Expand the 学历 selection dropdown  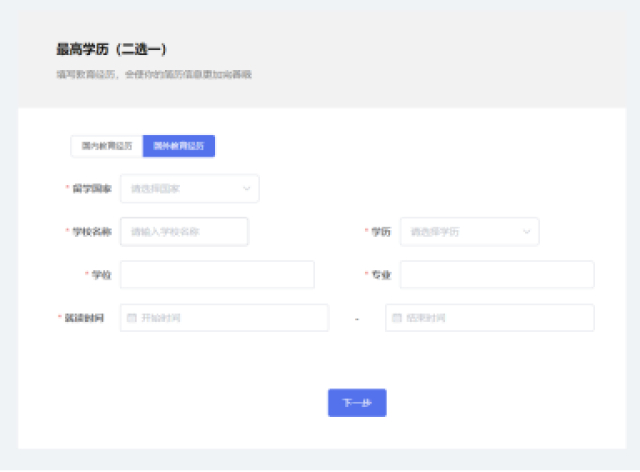click(469, 232)
